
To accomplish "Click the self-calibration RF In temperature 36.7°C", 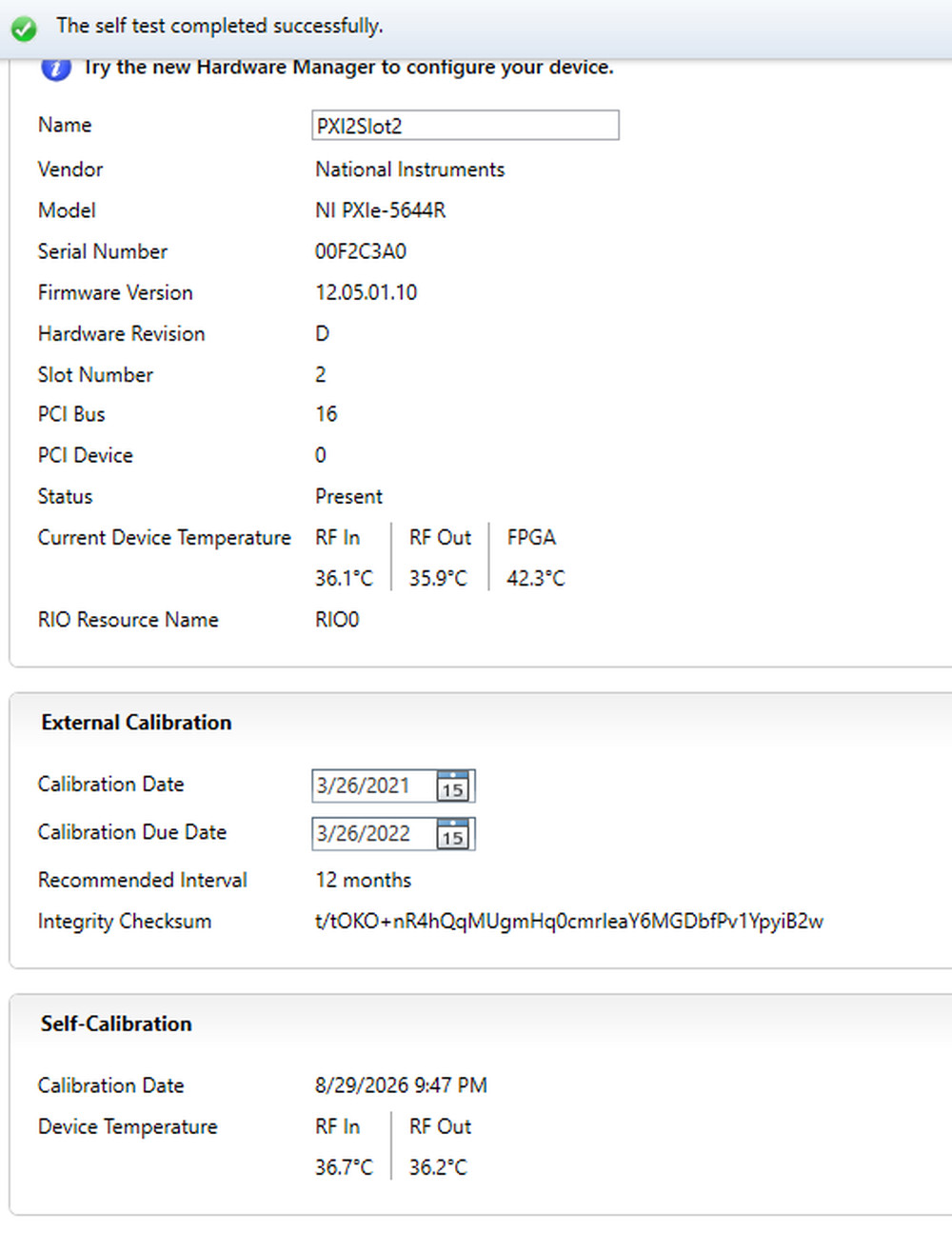I will pyautogui.click(x=345, y=1167).
